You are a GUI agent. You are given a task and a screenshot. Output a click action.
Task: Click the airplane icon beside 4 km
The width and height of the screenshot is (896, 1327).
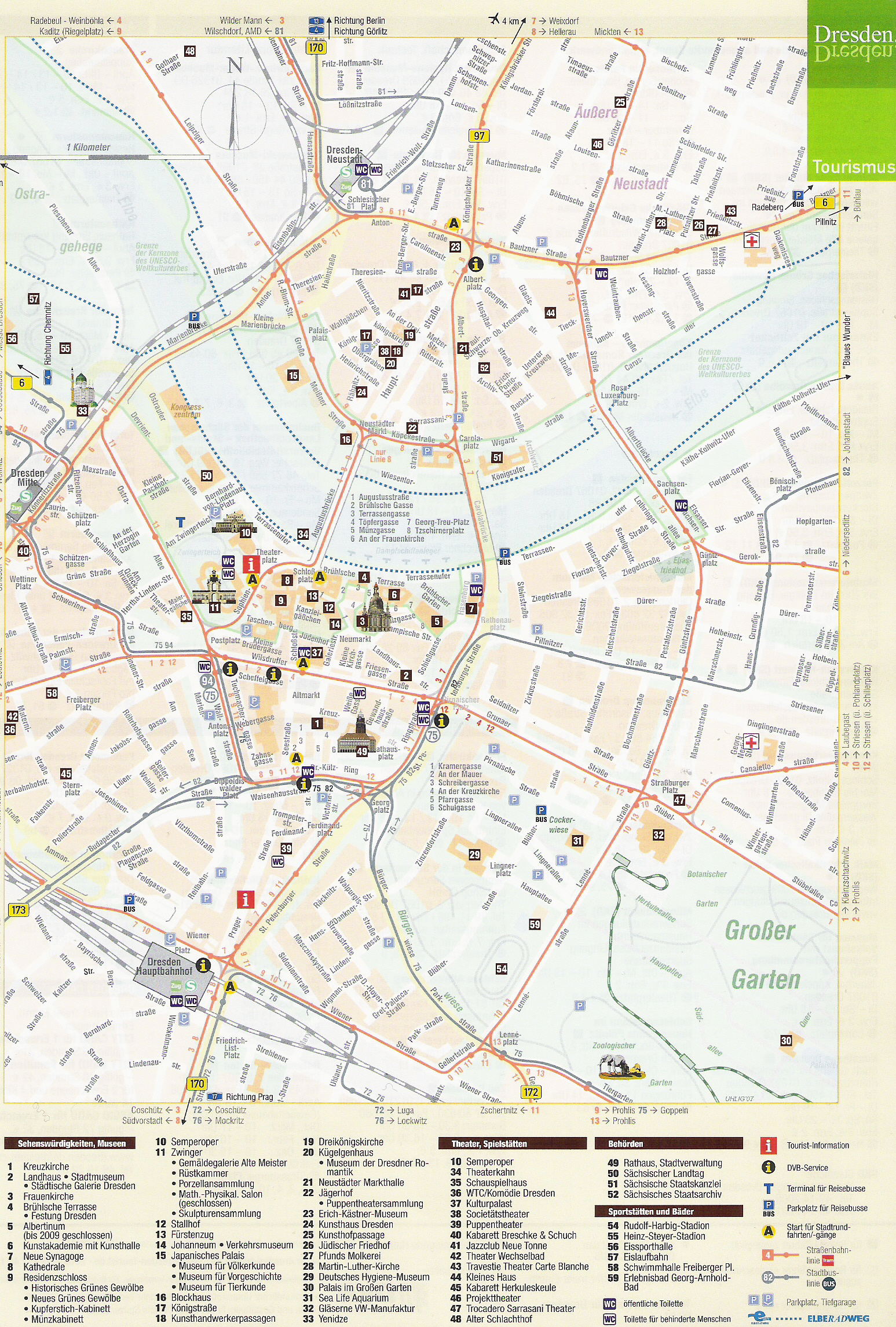(x=494, y=19)
